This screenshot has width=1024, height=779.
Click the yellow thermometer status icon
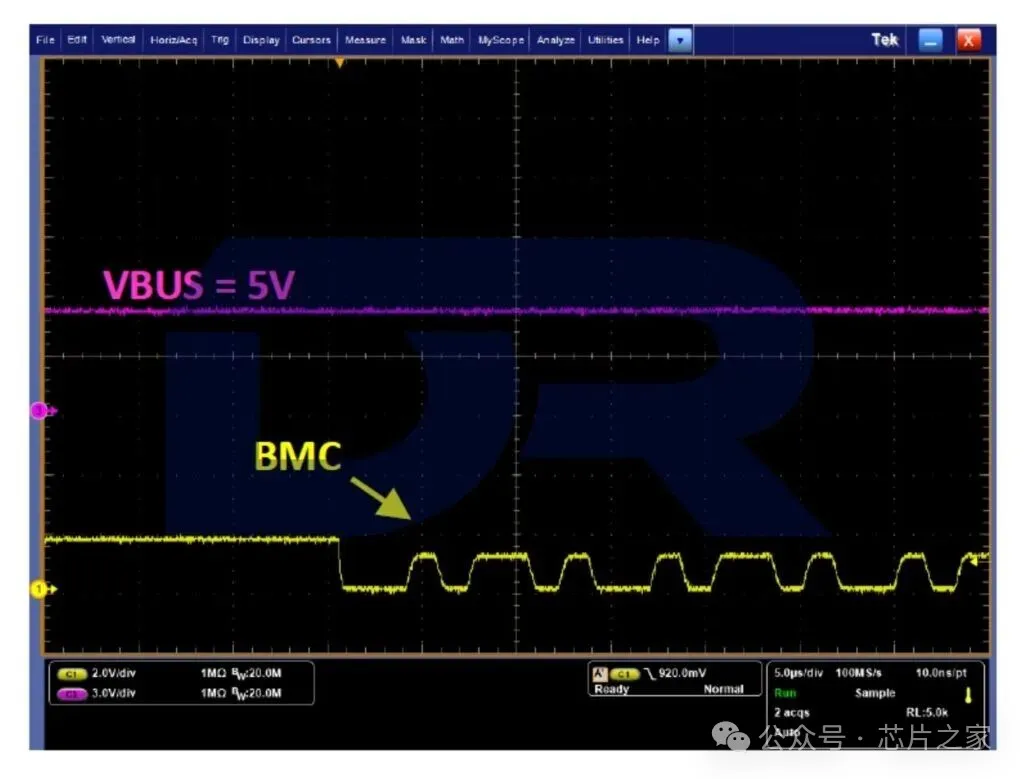pyautogui.click(x=967, y=694)
